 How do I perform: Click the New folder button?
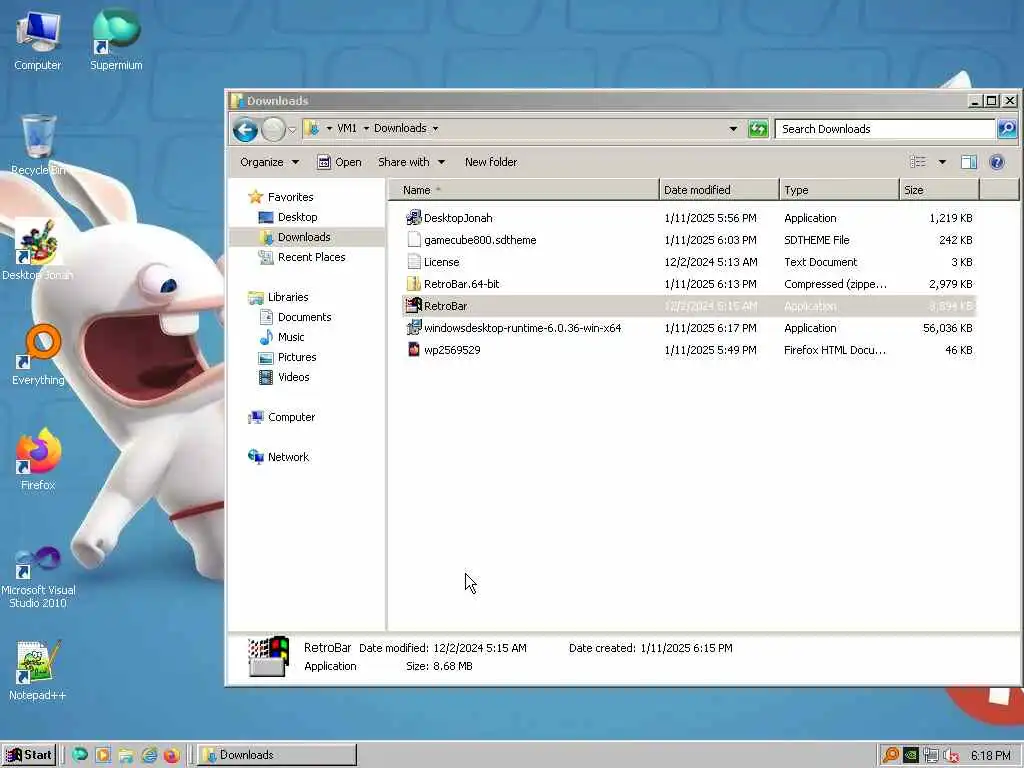491,162
